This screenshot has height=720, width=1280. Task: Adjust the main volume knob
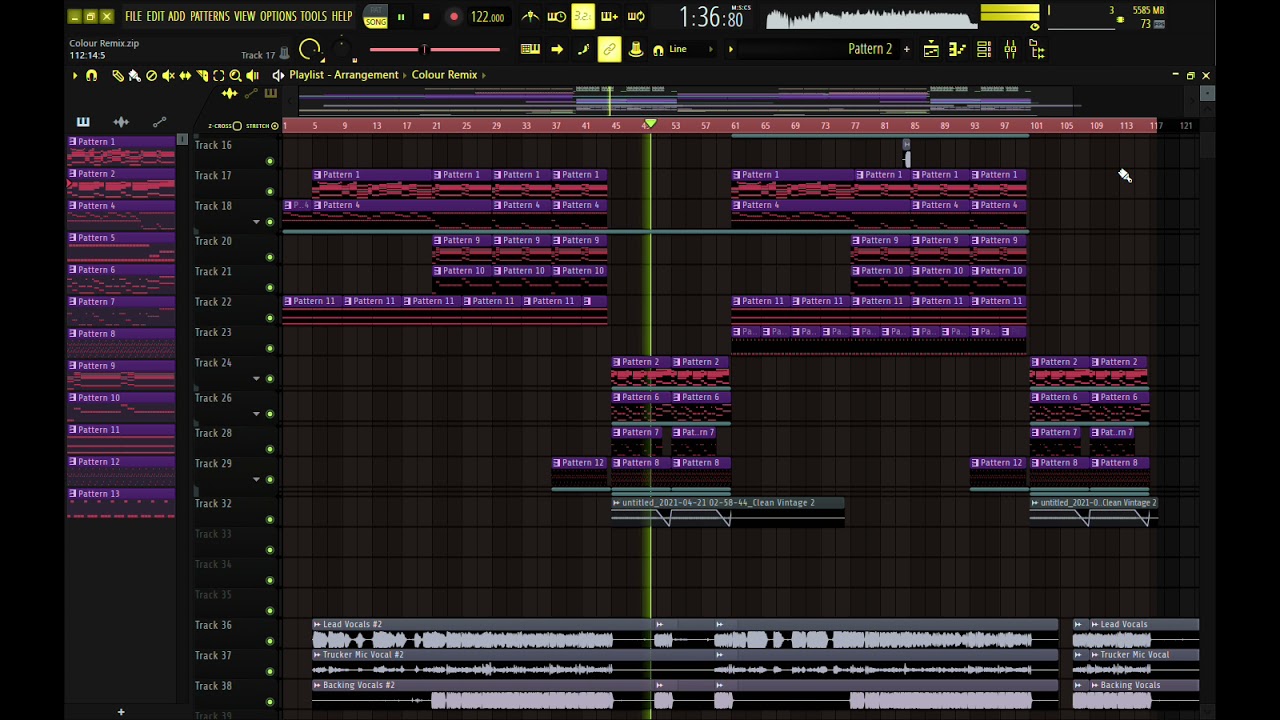tap(310, 49)
